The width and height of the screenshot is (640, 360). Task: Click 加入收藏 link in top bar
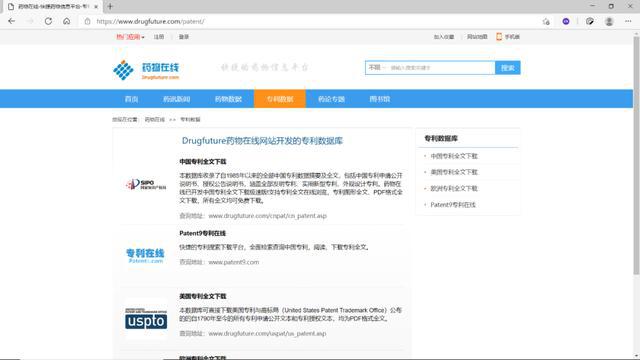pos(444,37)
